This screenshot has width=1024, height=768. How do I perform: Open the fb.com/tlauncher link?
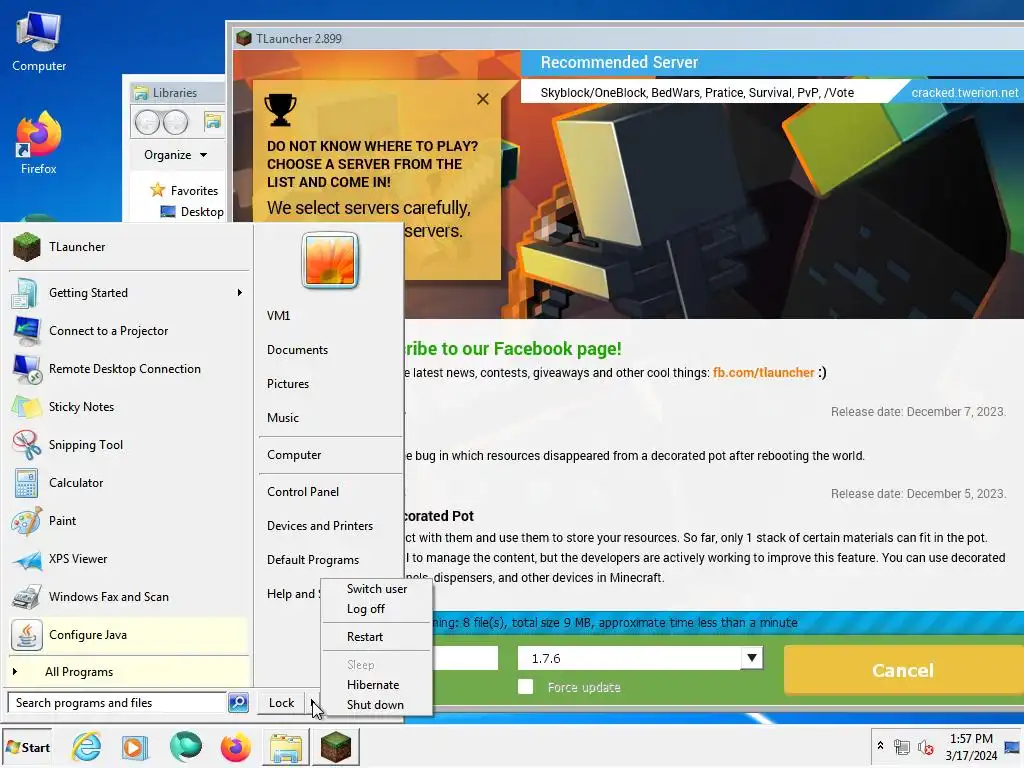pyautogui.click(x=763, y=372)
